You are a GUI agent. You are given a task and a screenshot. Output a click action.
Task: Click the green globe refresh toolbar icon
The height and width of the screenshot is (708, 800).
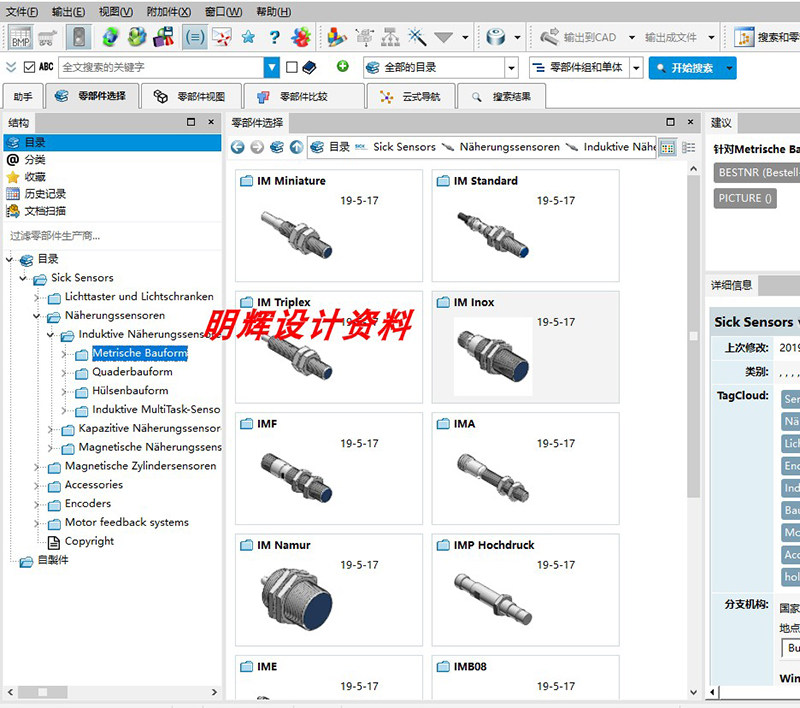111,37
